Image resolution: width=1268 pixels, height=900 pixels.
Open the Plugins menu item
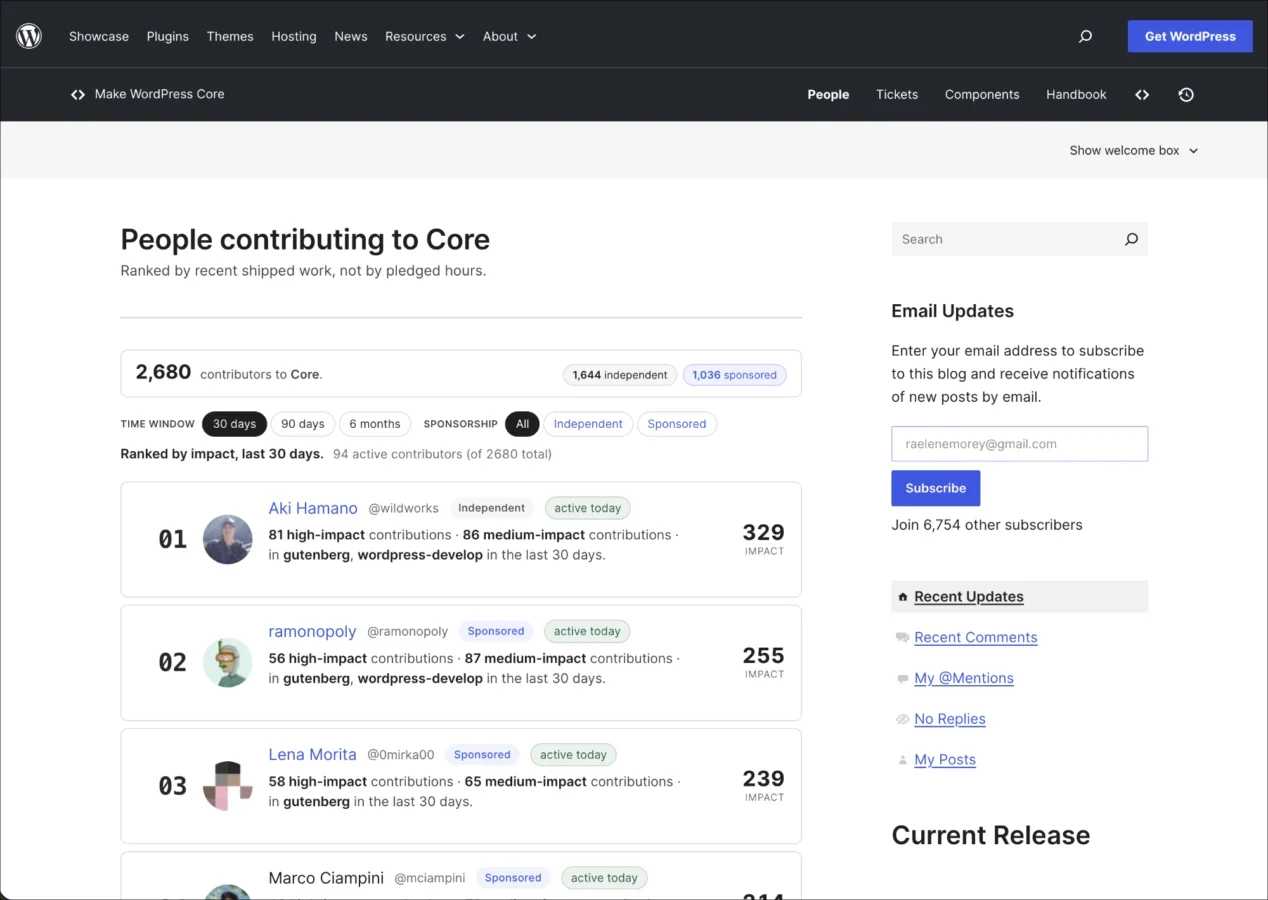168,36
